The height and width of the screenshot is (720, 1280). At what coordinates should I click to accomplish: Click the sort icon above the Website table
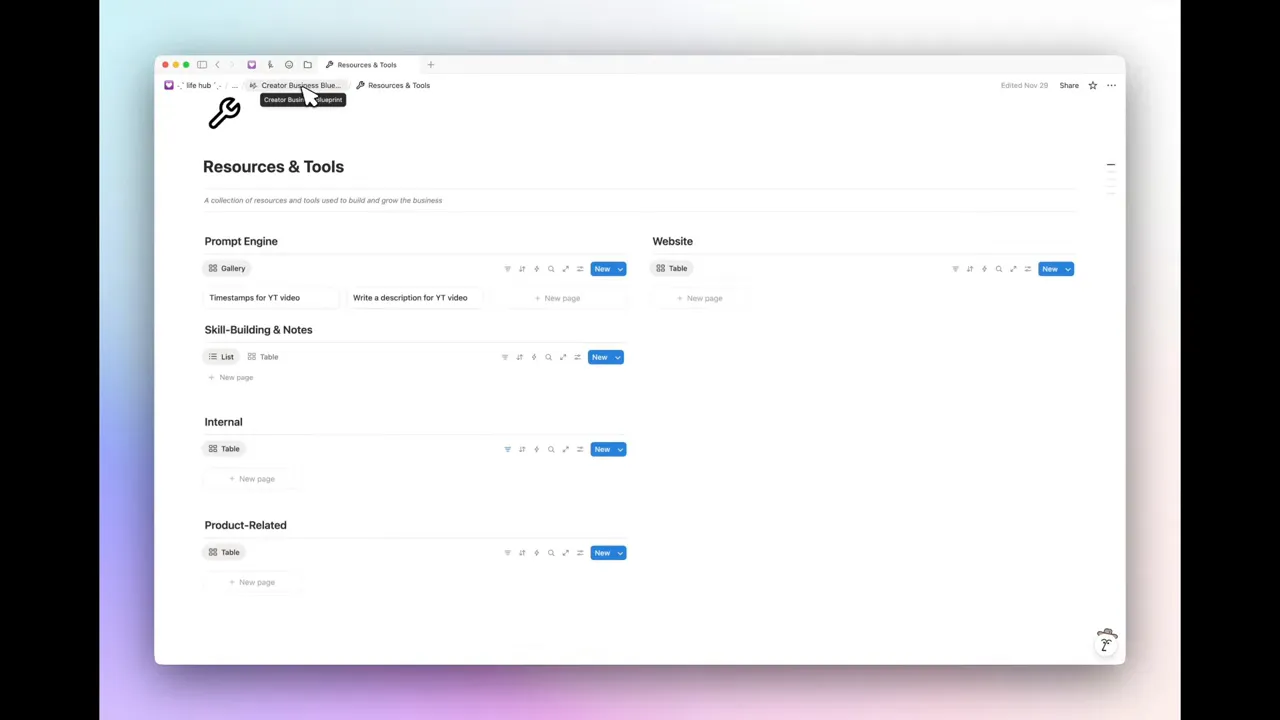coord(969,269)
